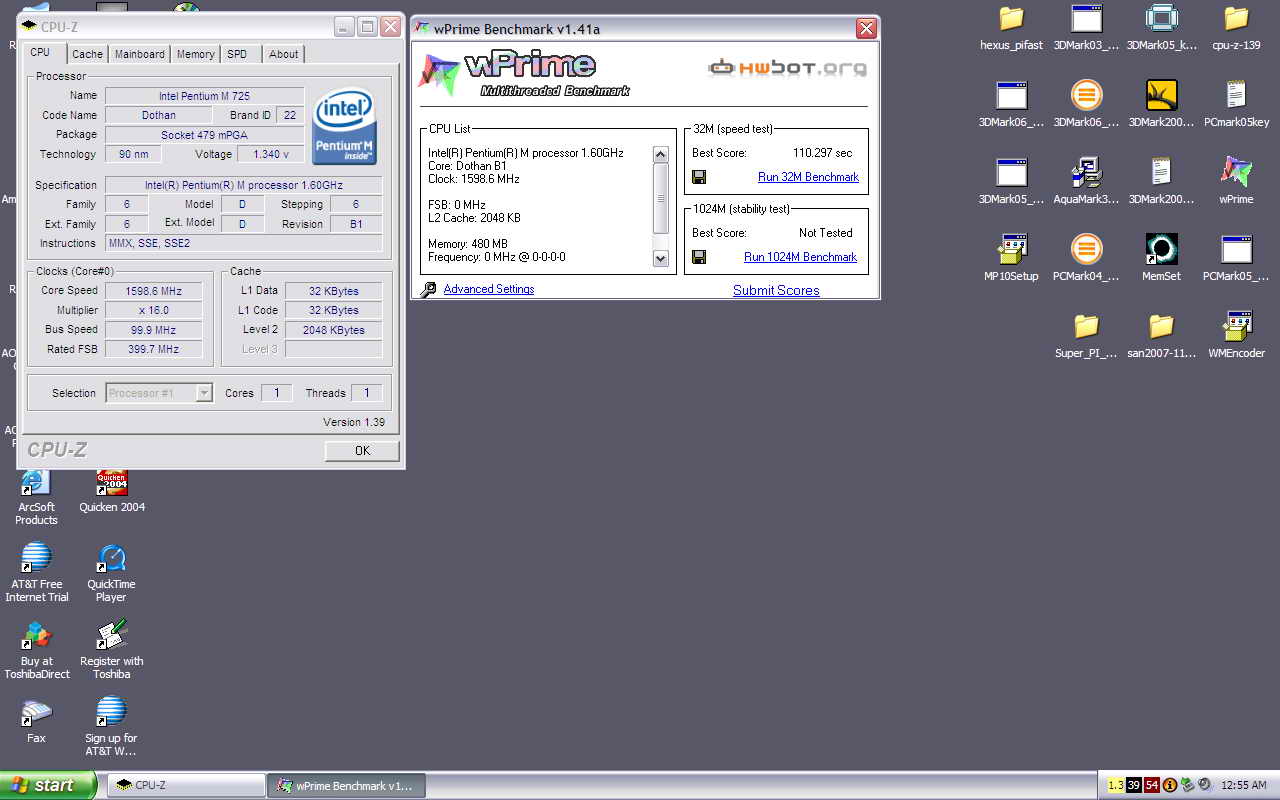Click the black 39 tray indicator

(1134, 785)
